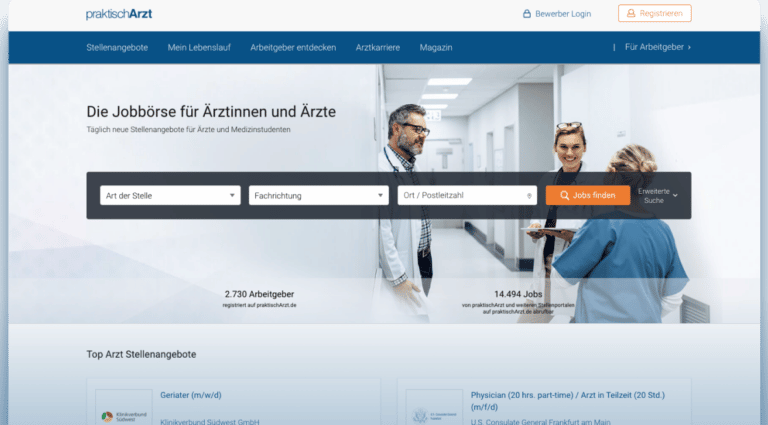The height and width of the screenshot is (425, 768).
Task: Click the praktischArzt logo
Action: click(x=119, y=14)
